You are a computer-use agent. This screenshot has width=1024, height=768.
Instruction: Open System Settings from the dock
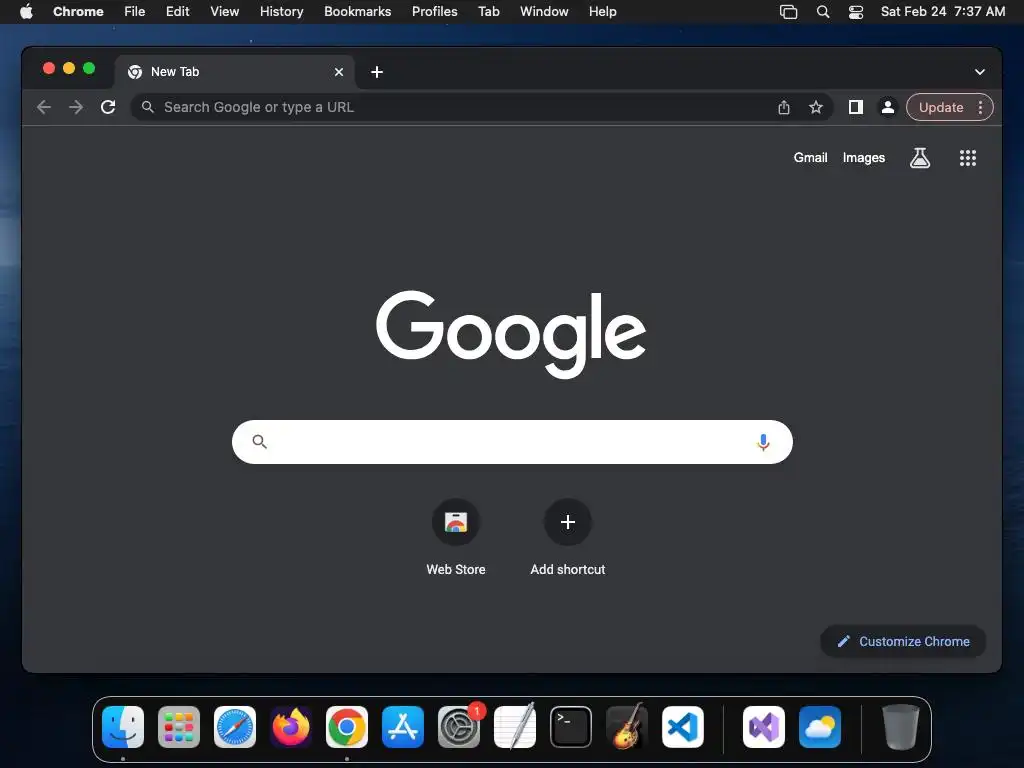[x=459, y=727]
